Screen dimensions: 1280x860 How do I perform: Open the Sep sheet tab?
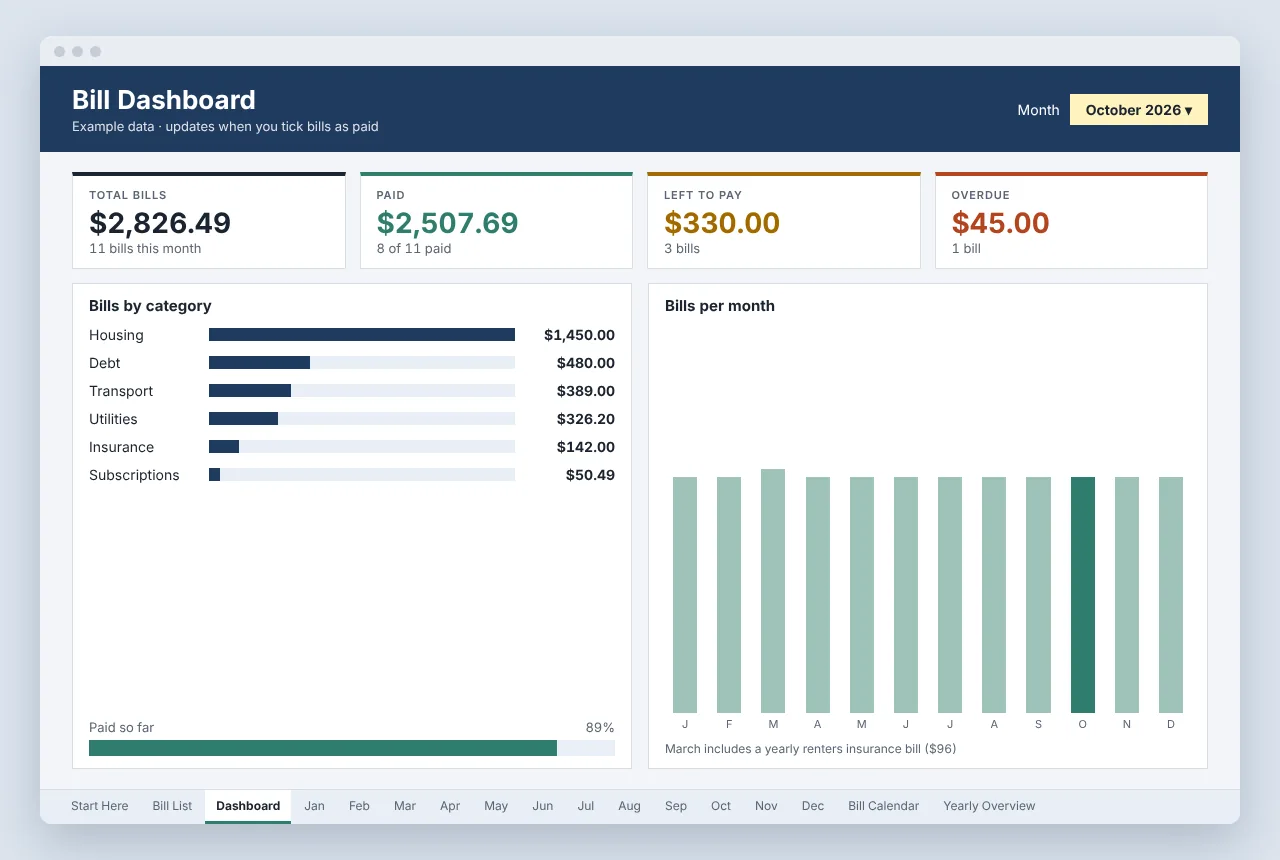[676, 806]
